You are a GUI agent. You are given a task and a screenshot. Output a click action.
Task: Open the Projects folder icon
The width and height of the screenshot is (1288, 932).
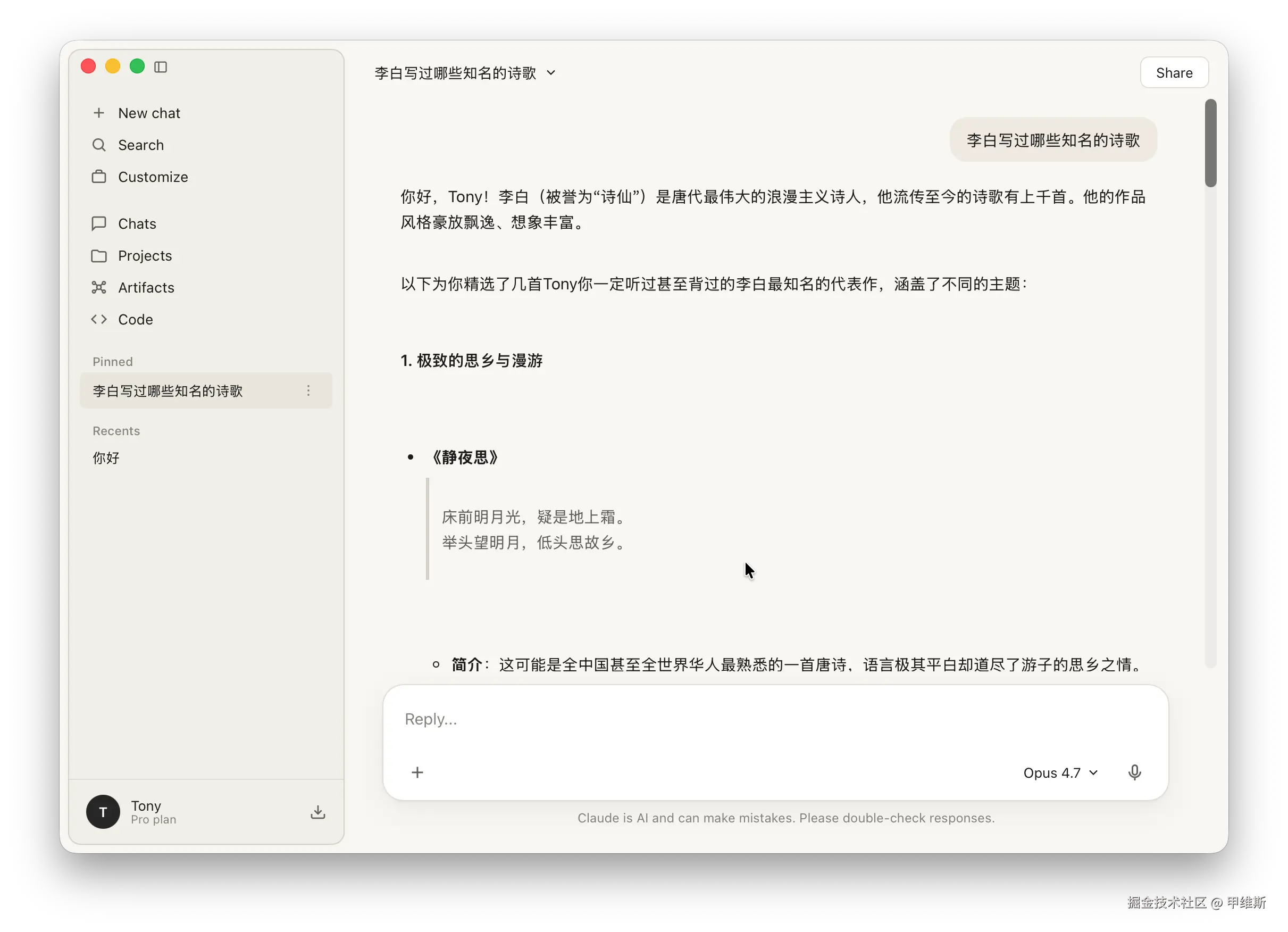[99, 255]
